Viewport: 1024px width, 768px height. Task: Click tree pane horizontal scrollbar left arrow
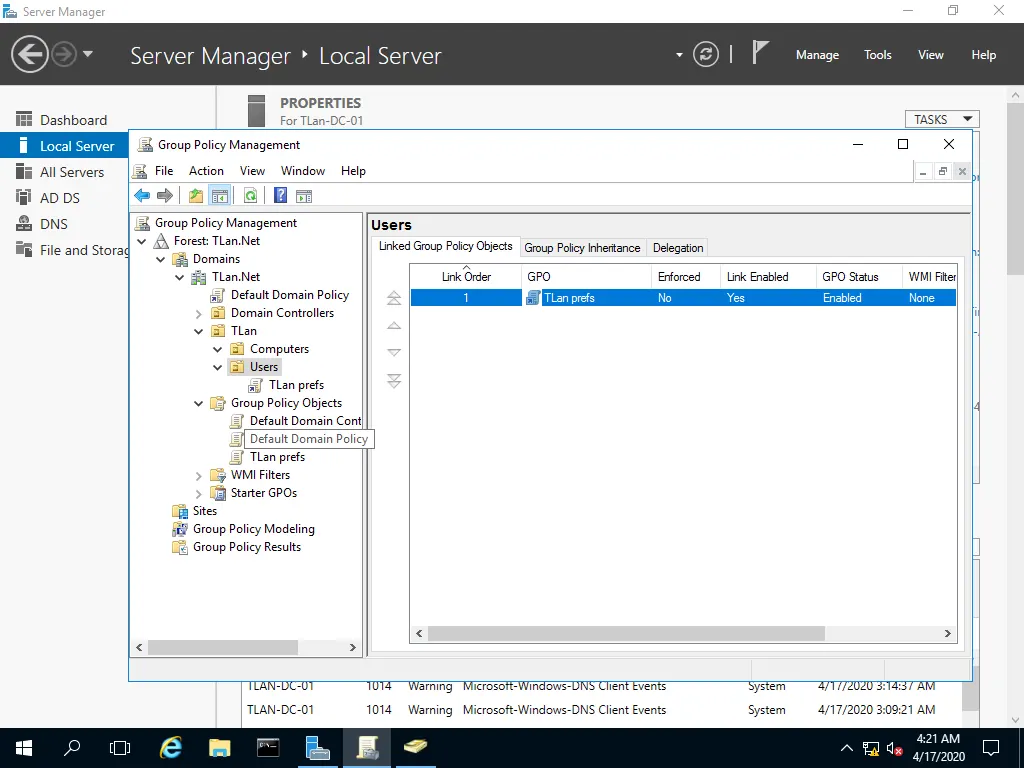139,647
